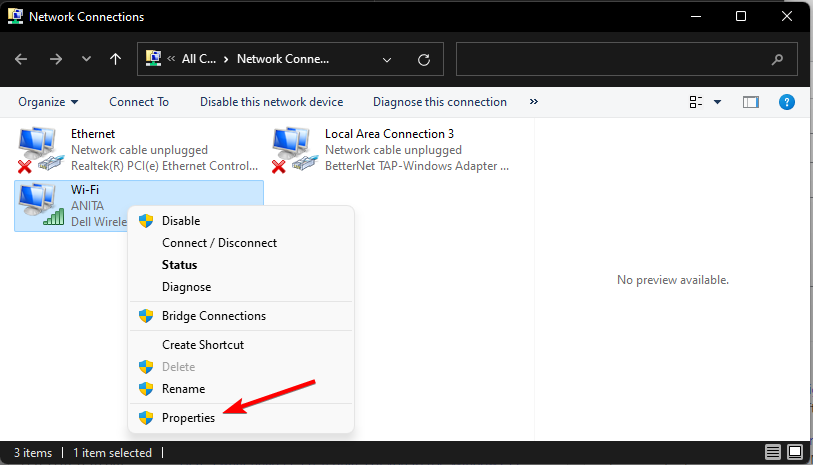813x465 pixels.
Task: Refresh the Network Connections view
Action: pyautogui.click(x=424, y=59)
